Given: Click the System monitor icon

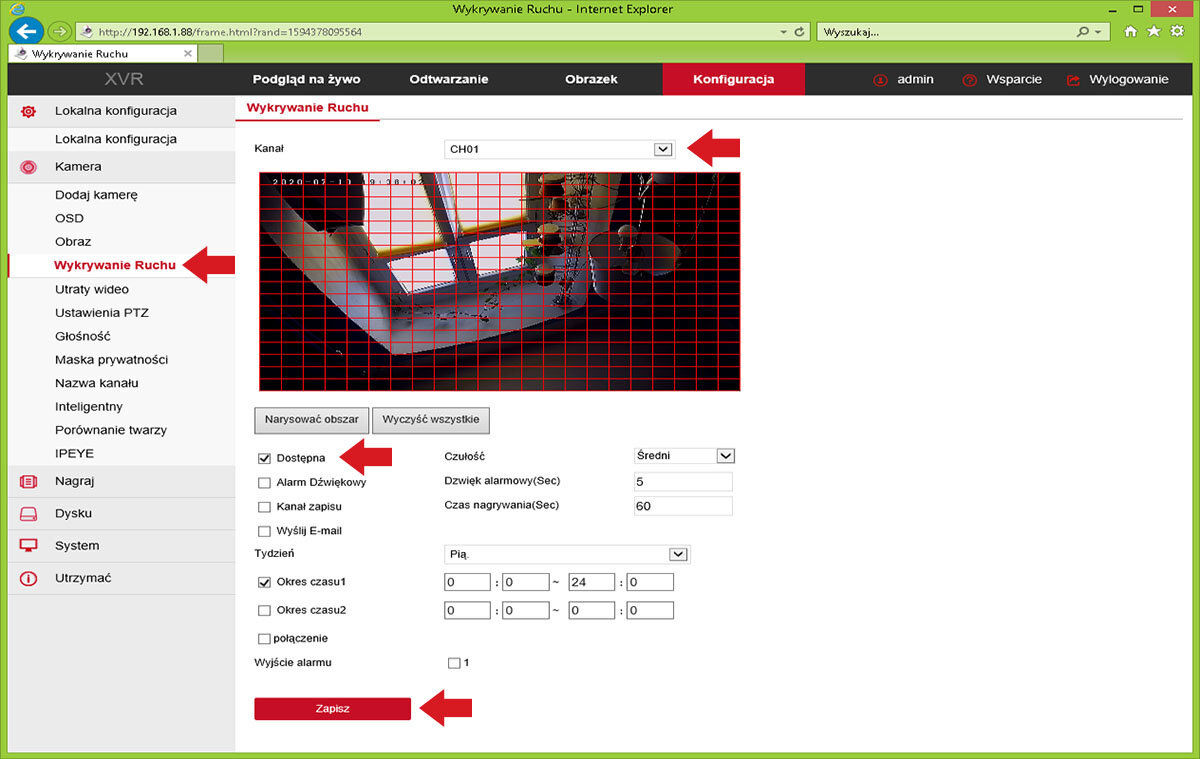Looking at the screenshot, I should (29, 546).
